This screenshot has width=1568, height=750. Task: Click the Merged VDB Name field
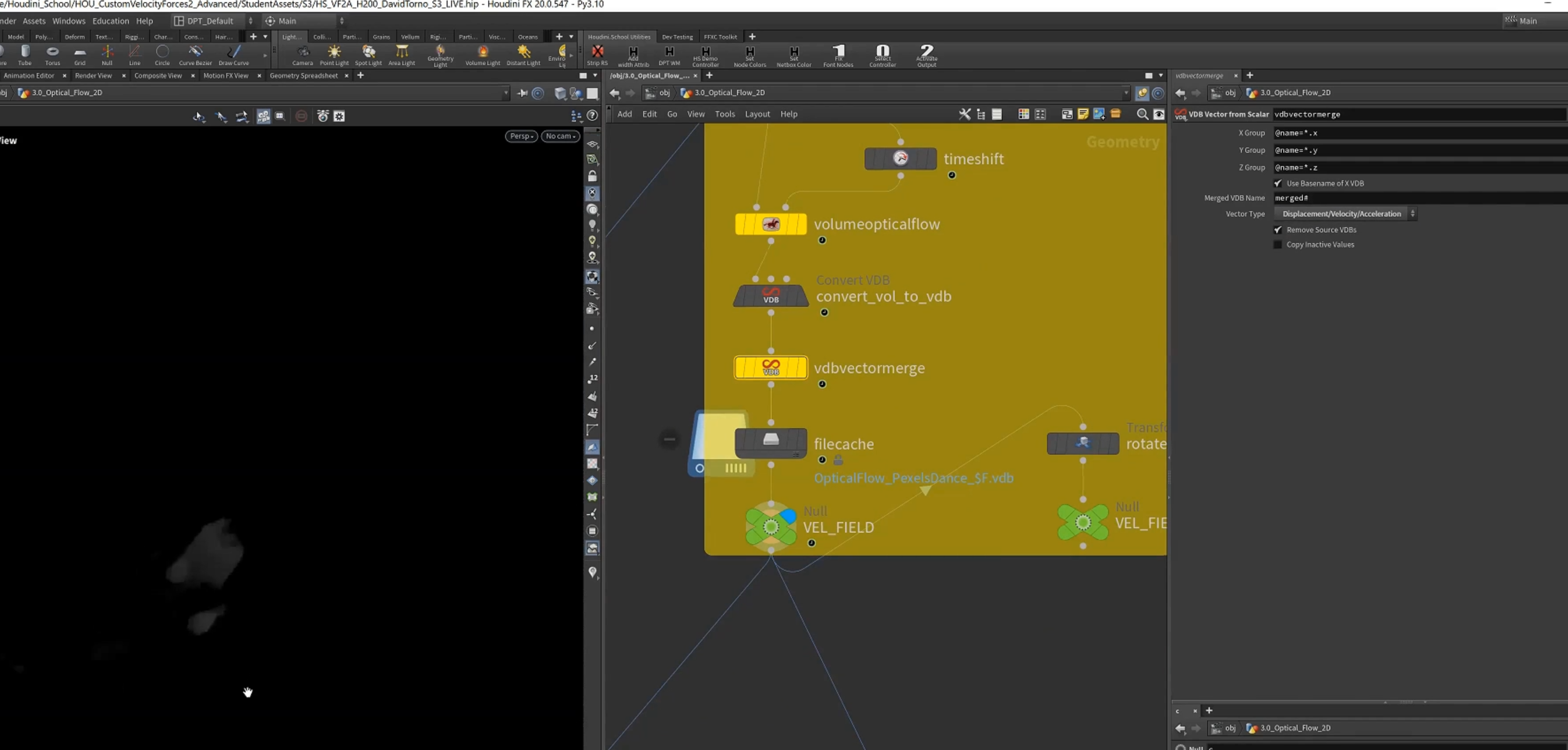1419,198
